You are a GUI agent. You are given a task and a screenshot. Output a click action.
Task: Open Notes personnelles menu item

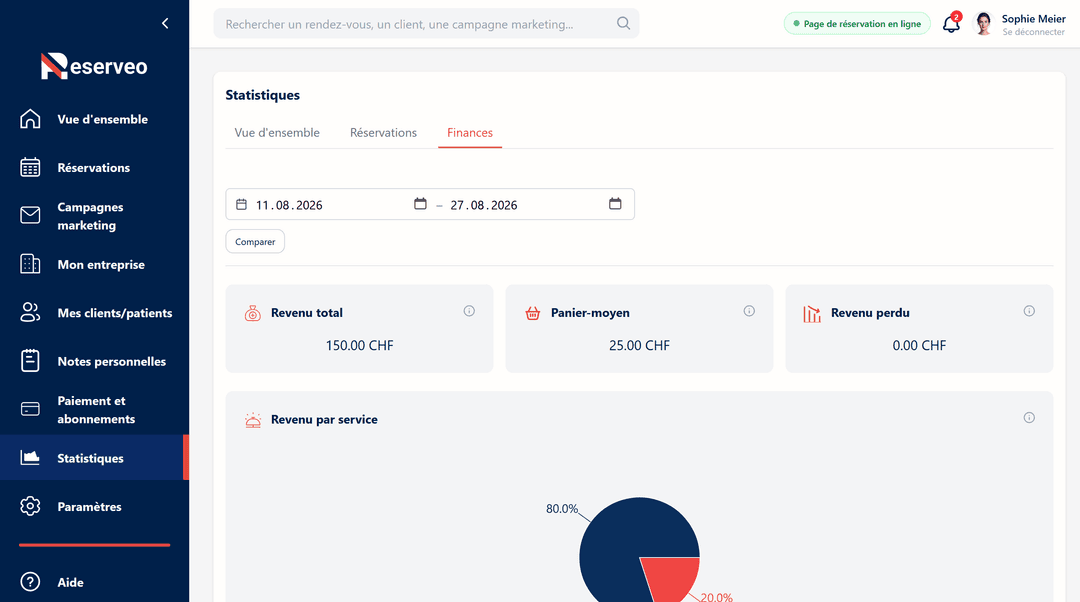pos(112,362)
